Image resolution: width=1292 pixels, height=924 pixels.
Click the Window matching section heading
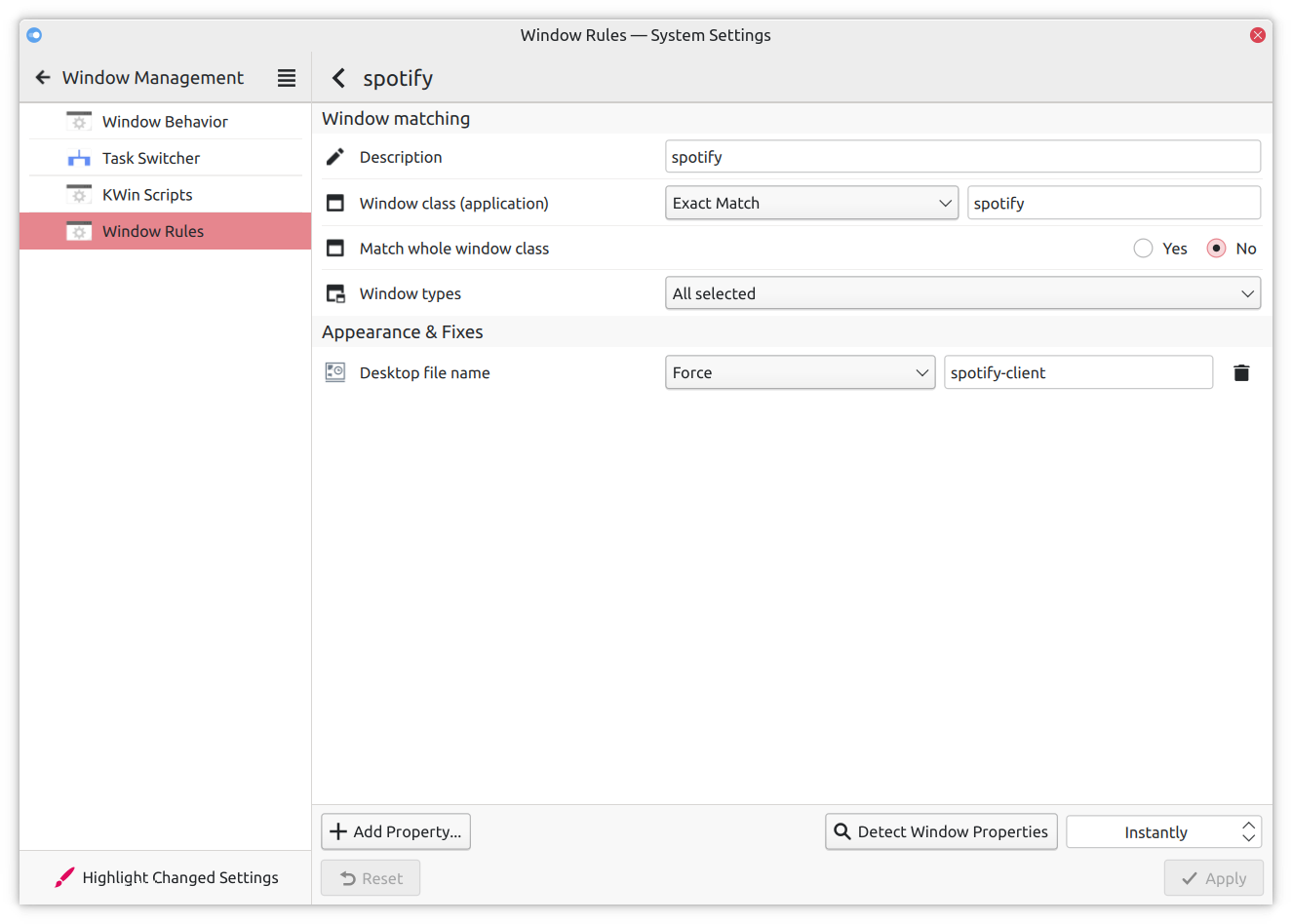[396, 119]
